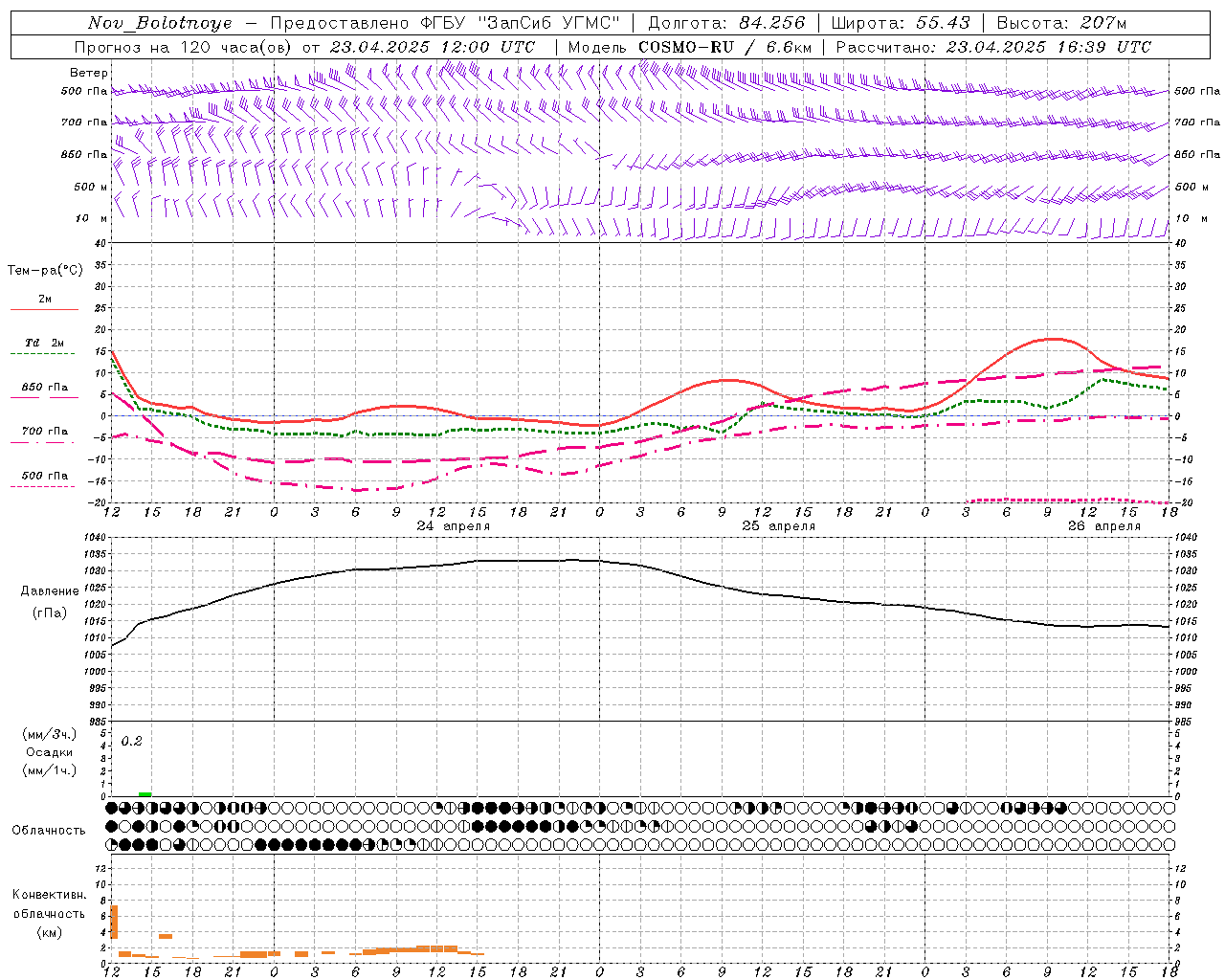The image size is (1225, 980).
Task: Click the 'Модель COSMO-RU / 6.6км' text
Action: tap(689, 47)
